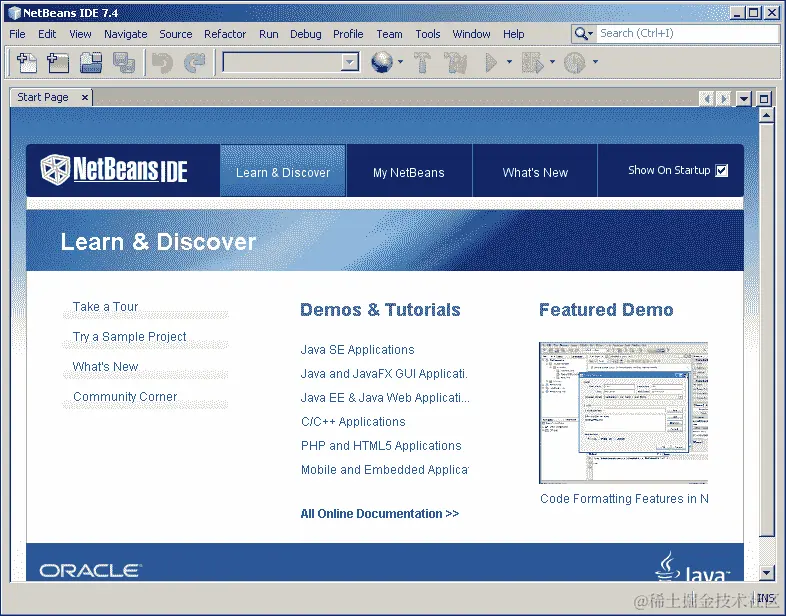Open the Window menu
Screen dimensions: 786x616
pyautogui.click(x=471, y=34)
